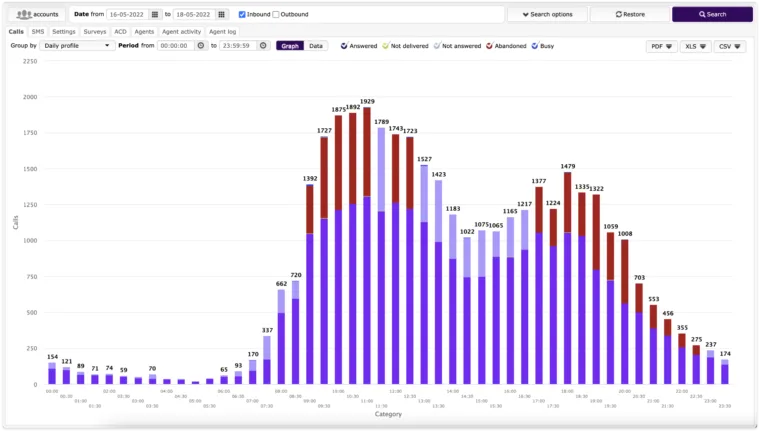The height and width of the screenshot is (432, 760).
Task: Click the bar labeled 1875
Action: pos(338,250)
